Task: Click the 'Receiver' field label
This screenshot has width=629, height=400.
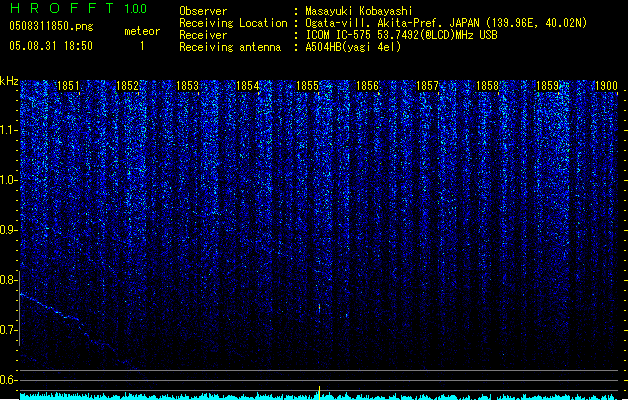Action: 203,35
